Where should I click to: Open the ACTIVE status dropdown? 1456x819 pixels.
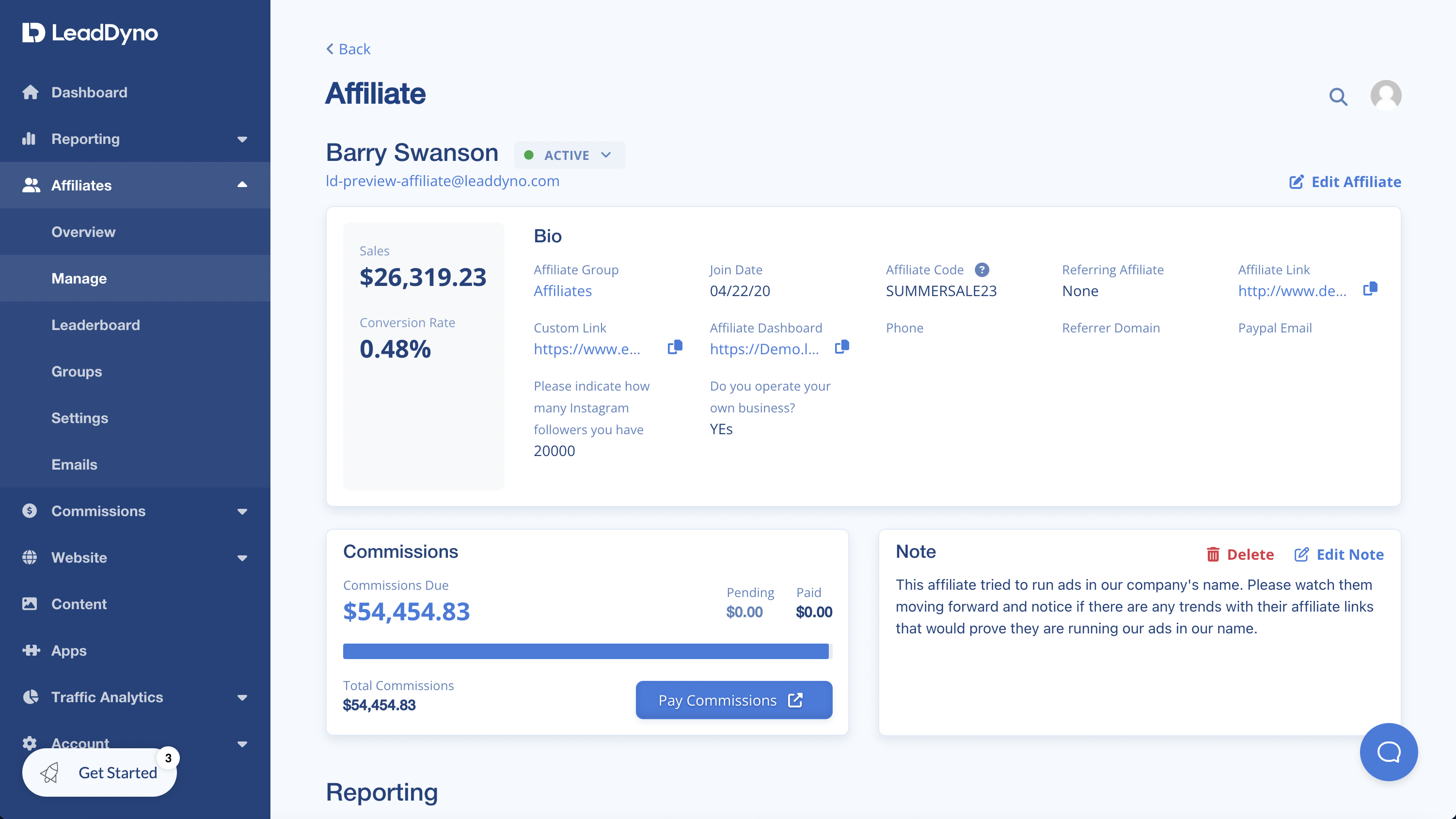pos(569,155)
